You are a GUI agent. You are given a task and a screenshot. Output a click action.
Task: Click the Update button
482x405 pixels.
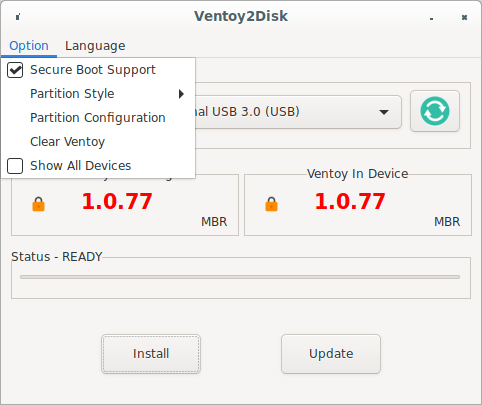[331, 354]
